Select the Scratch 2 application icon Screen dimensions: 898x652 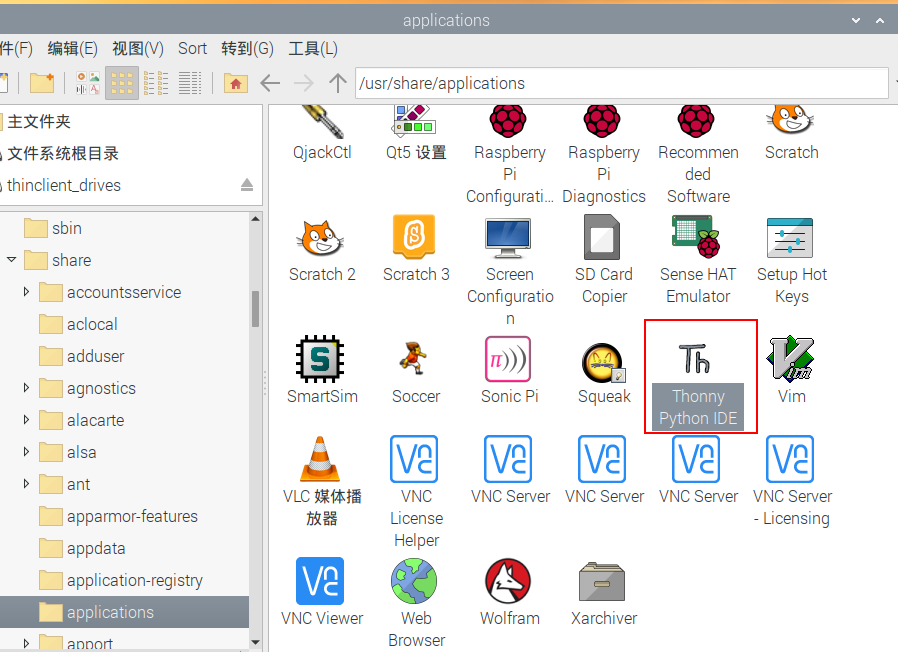pyautogui.click(x=320, y=237)
